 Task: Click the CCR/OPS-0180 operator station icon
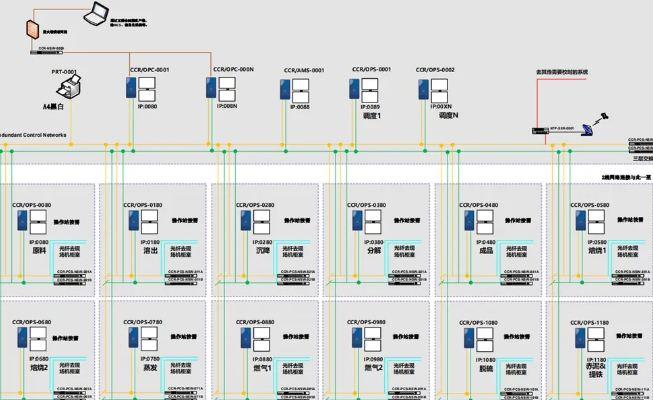(143, 221)
